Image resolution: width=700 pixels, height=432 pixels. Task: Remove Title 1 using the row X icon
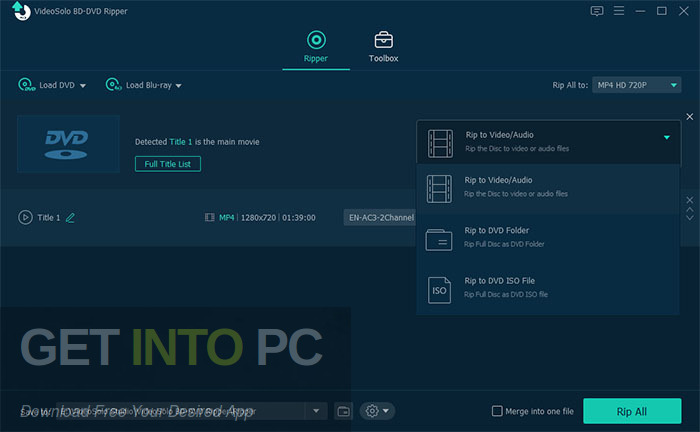tap(690, 200)
